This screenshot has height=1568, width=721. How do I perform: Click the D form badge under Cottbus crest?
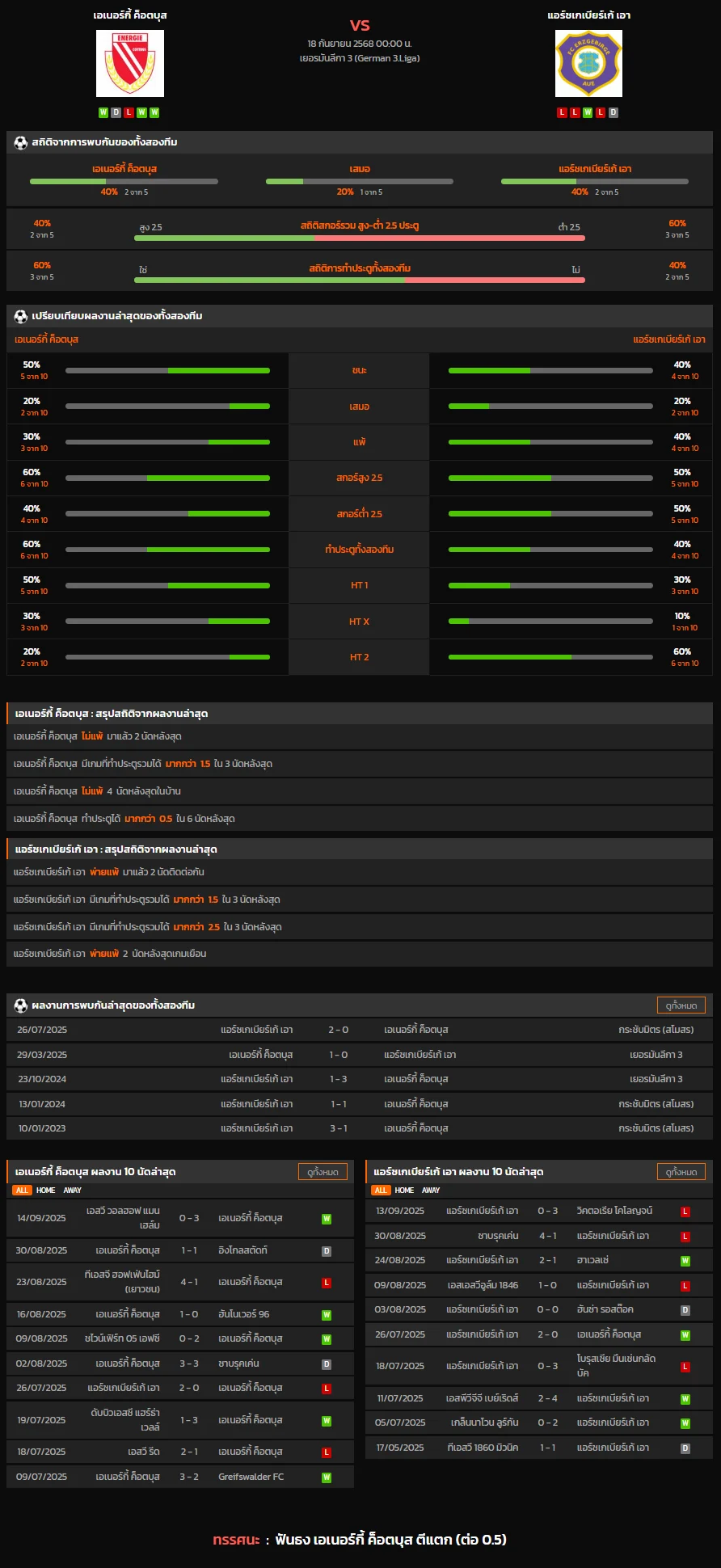coord(116,112)
